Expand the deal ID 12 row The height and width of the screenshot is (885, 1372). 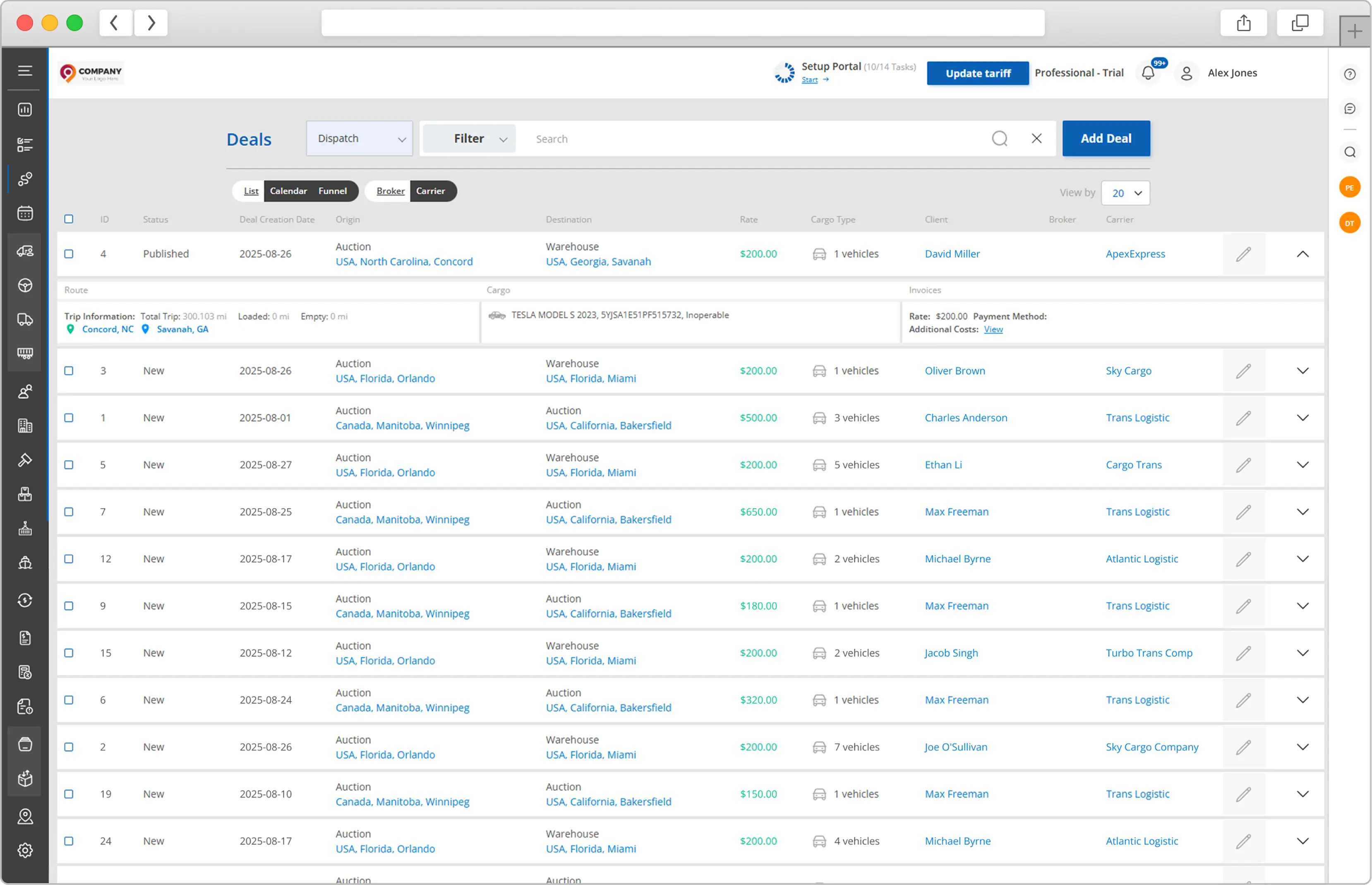tap(1302, 559)
